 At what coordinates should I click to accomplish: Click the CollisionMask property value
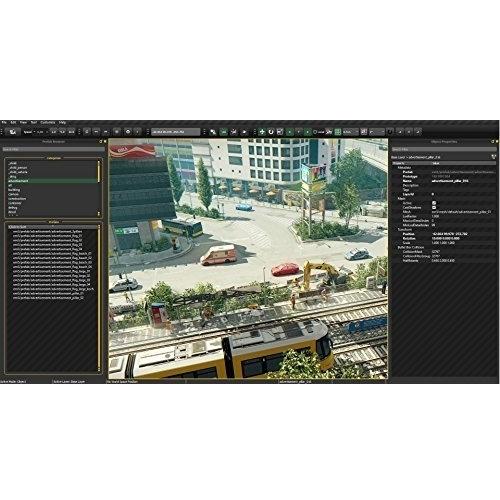(436, 252)
